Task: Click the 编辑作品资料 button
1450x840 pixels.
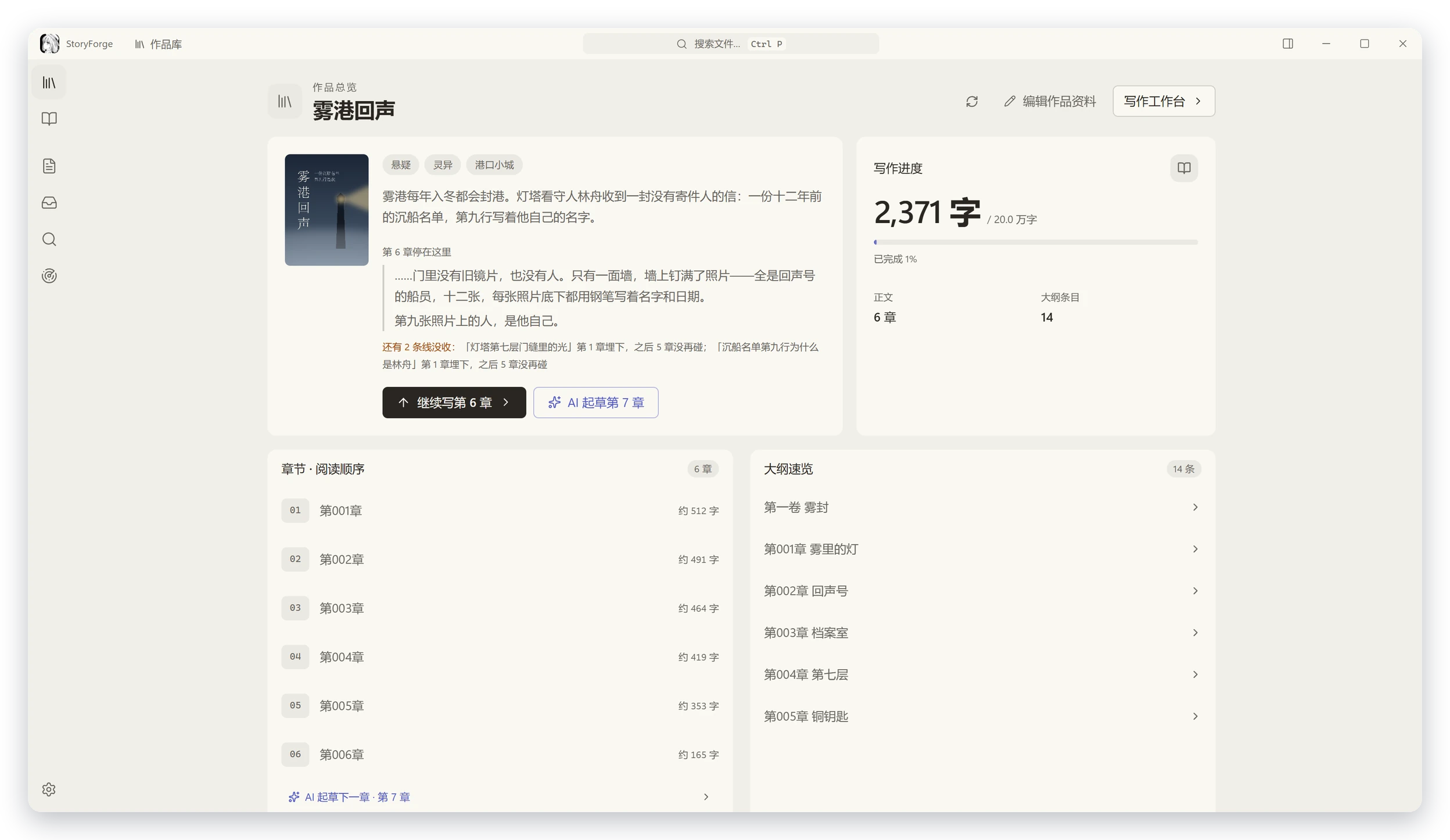Action: pyautogui.click(x=1050, y=102)
